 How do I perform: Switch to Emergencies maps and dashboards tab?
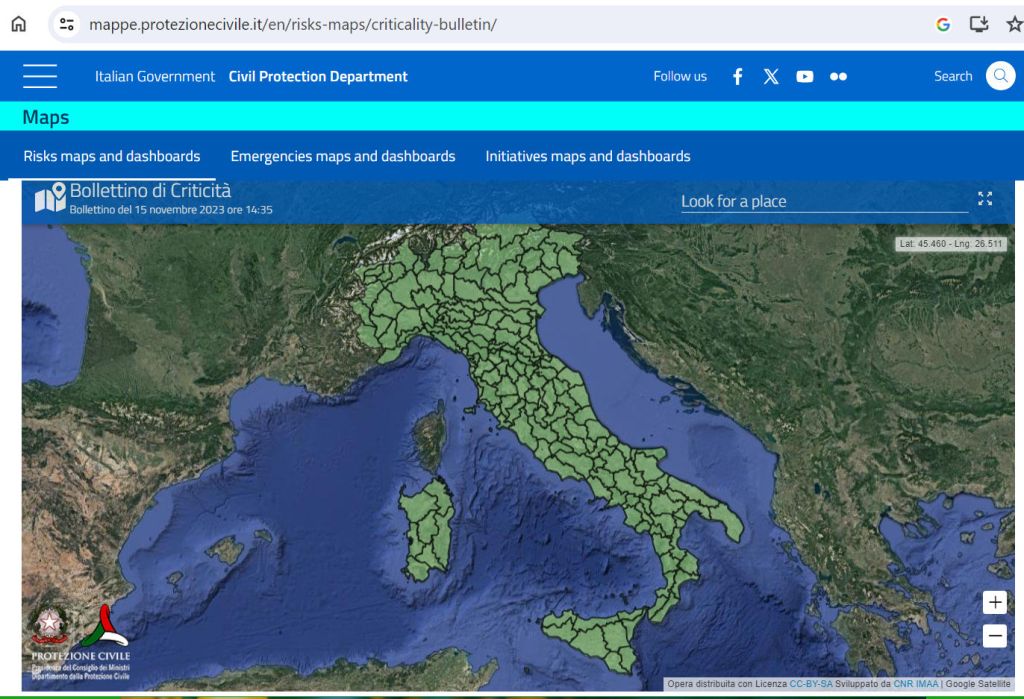pyautogui.click(x=343, y=156)
